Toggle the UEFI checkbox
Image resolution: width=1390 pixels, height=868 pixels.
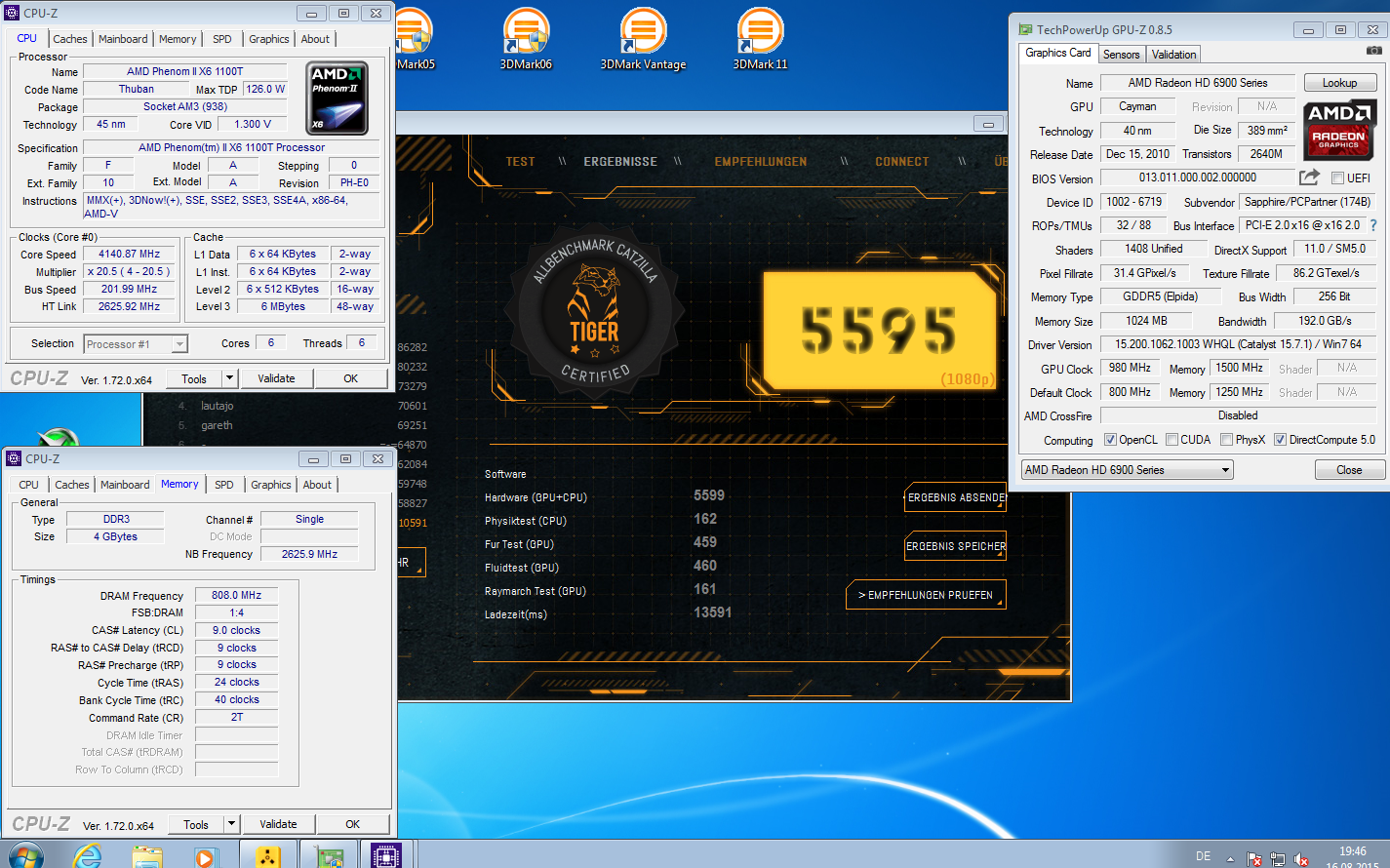coord(1335,178)
